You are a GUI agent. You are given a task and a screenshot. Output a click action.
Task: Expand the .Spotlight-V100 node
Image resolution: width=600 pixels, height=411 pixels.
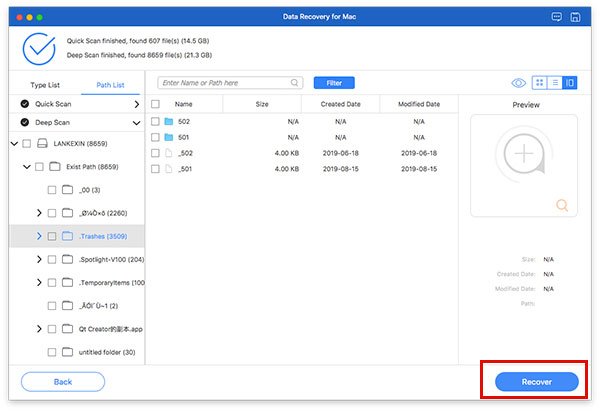(x=39, y=259)
